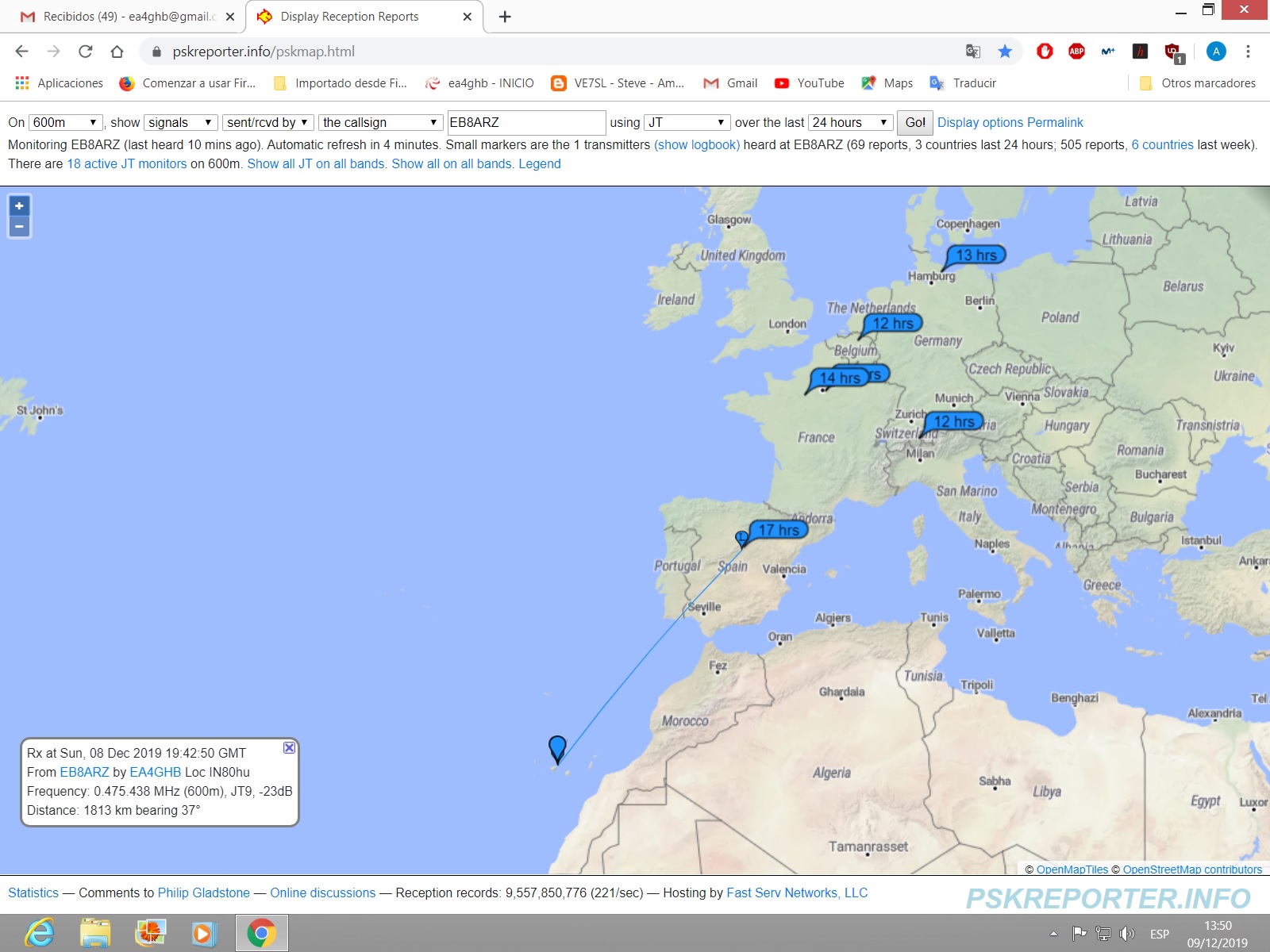
Task: Zoom out on the map with minus button
Action: (x=19, y=227)
